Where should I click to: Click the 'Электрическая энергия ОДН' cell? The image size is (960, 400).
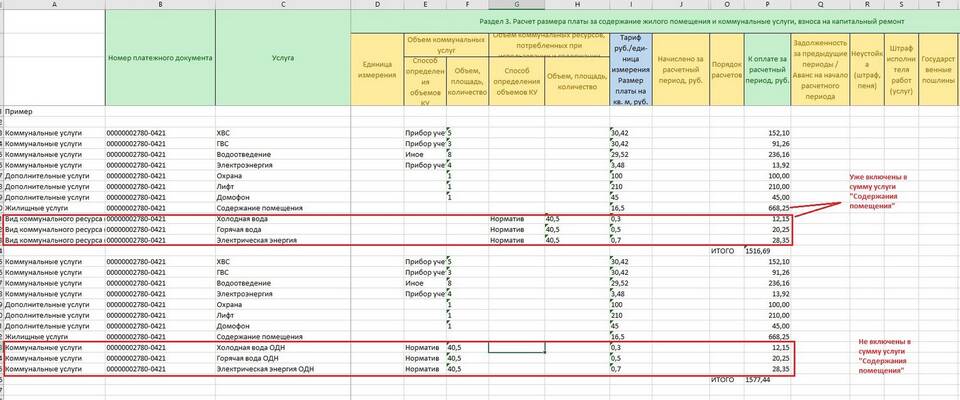283,369
